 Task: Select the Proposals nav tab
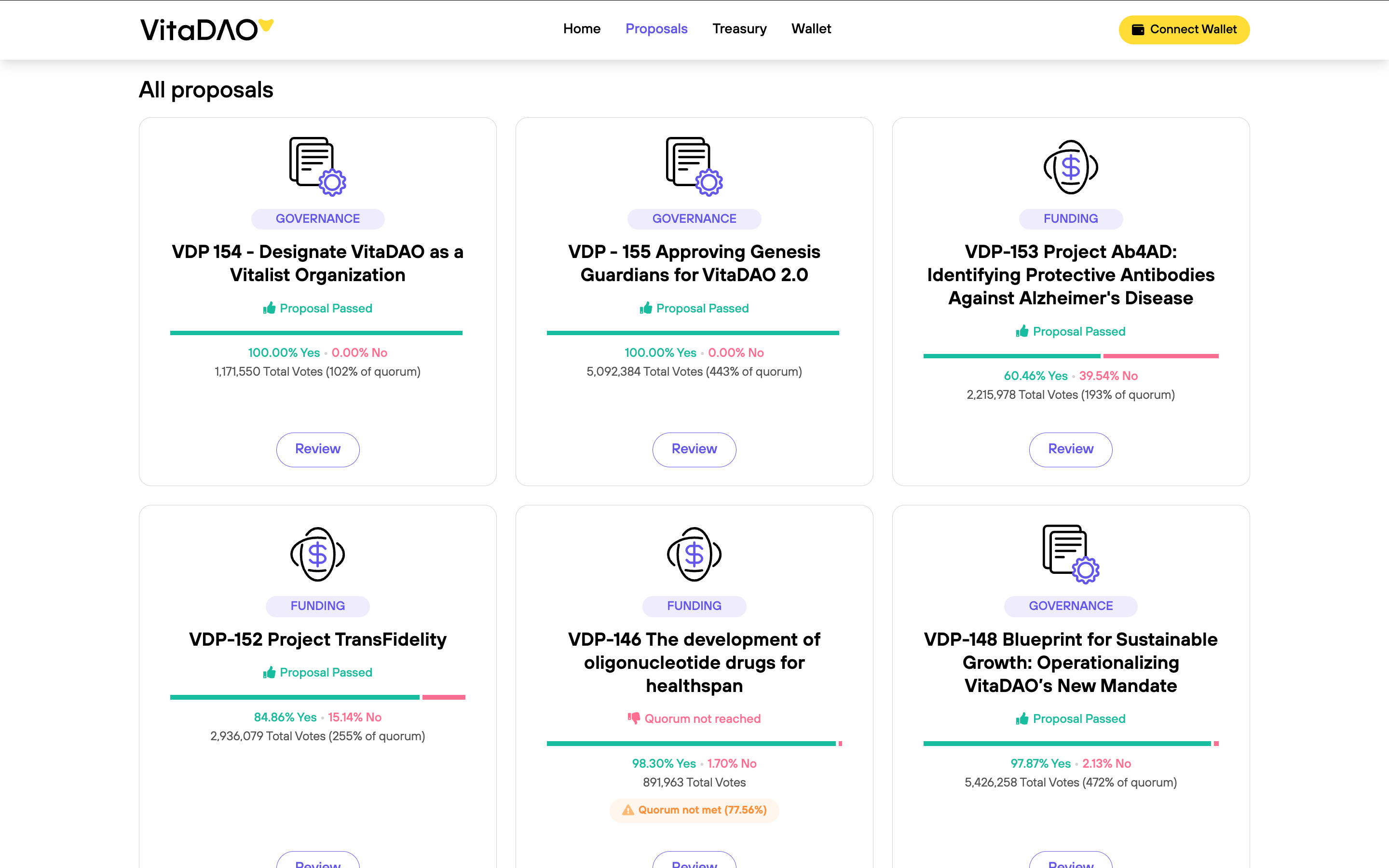point(656,29)
